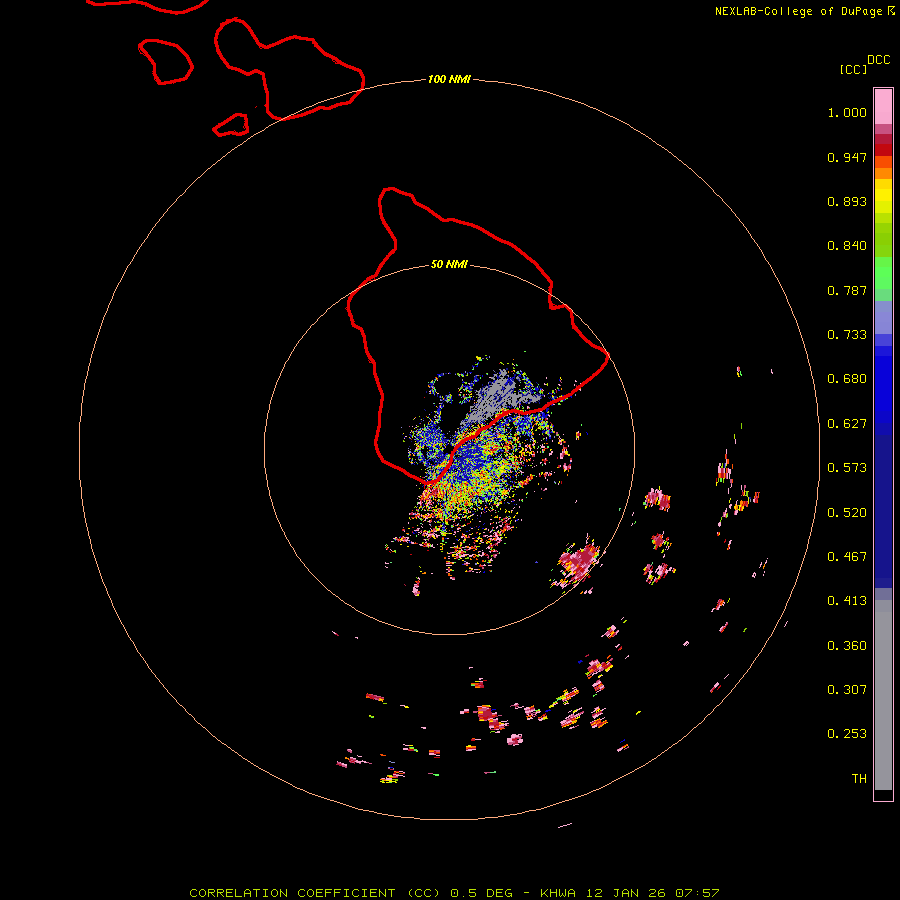The image size is (900, 900).
Task: Select the 0.680 scale value
Action: pos(847,379)
